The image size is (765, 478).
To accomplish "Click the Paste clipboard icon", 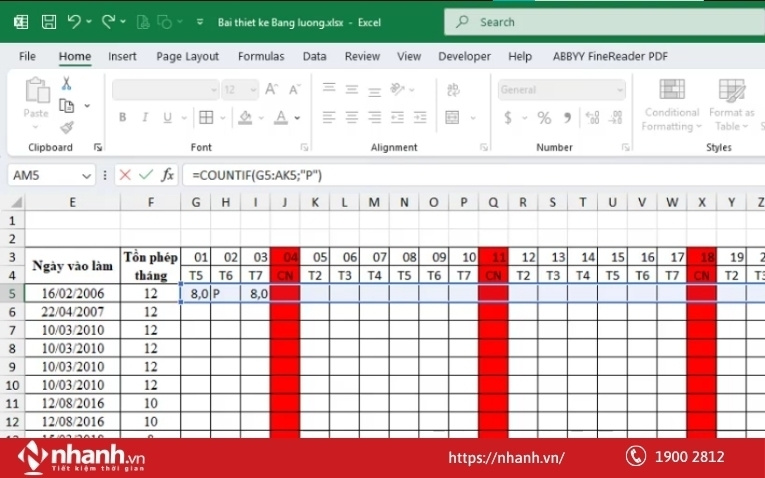I will click(37, 91).
